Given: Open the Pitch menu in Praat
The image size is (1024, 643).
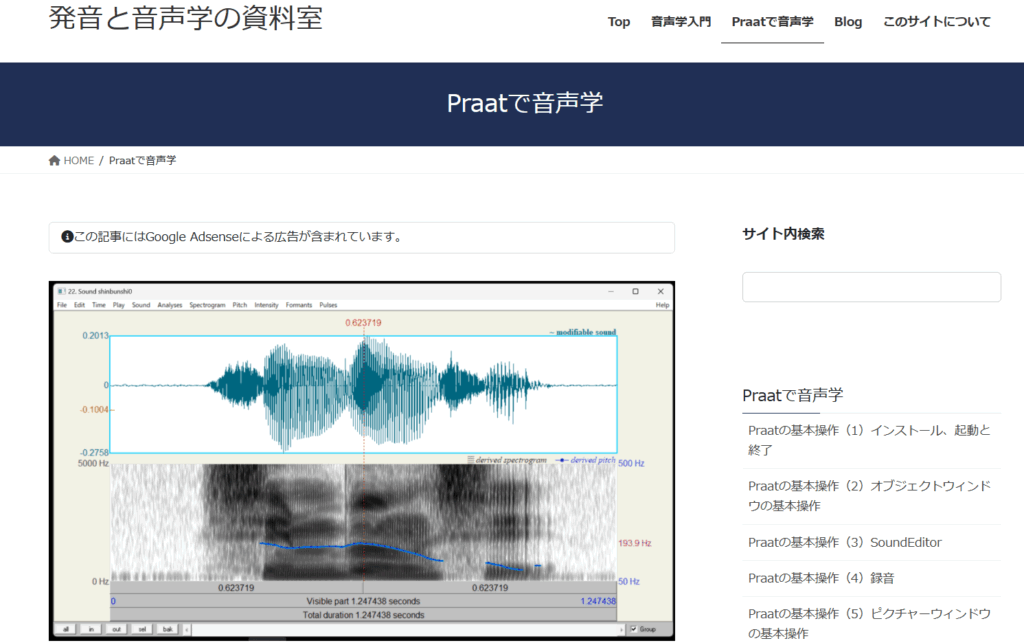Looking at the screenshot, I should pyautogui.click(x=240, y=305).
